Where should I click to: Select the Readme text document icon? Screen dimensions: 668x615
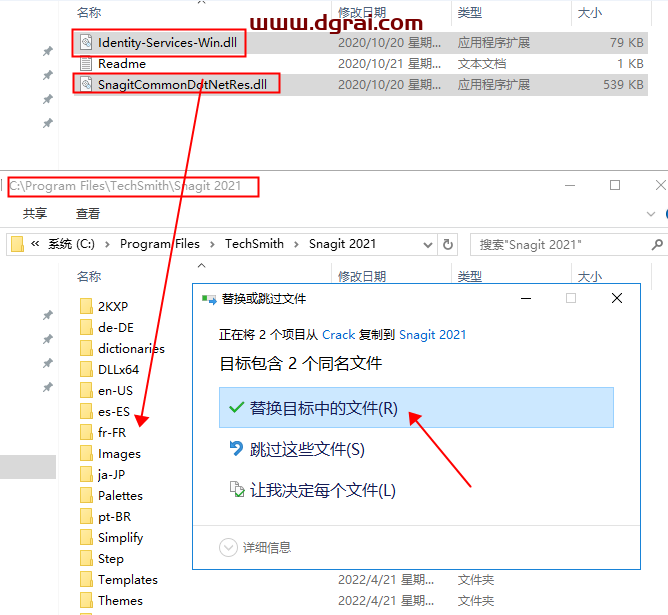(86, 63)
